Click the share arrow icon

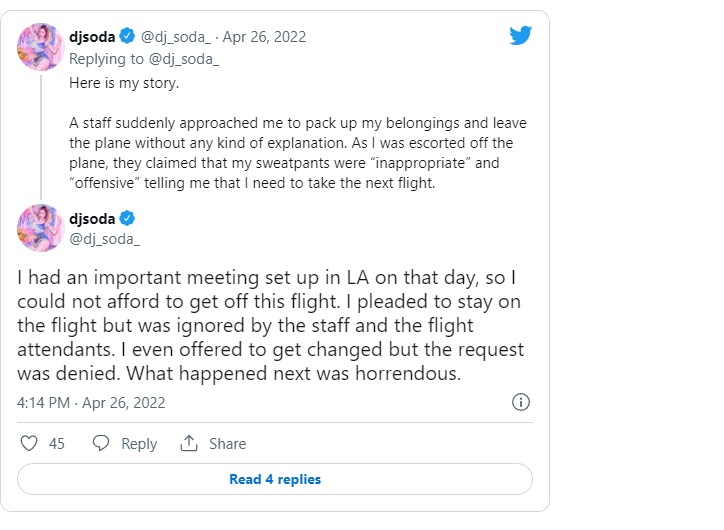(189, 443)
